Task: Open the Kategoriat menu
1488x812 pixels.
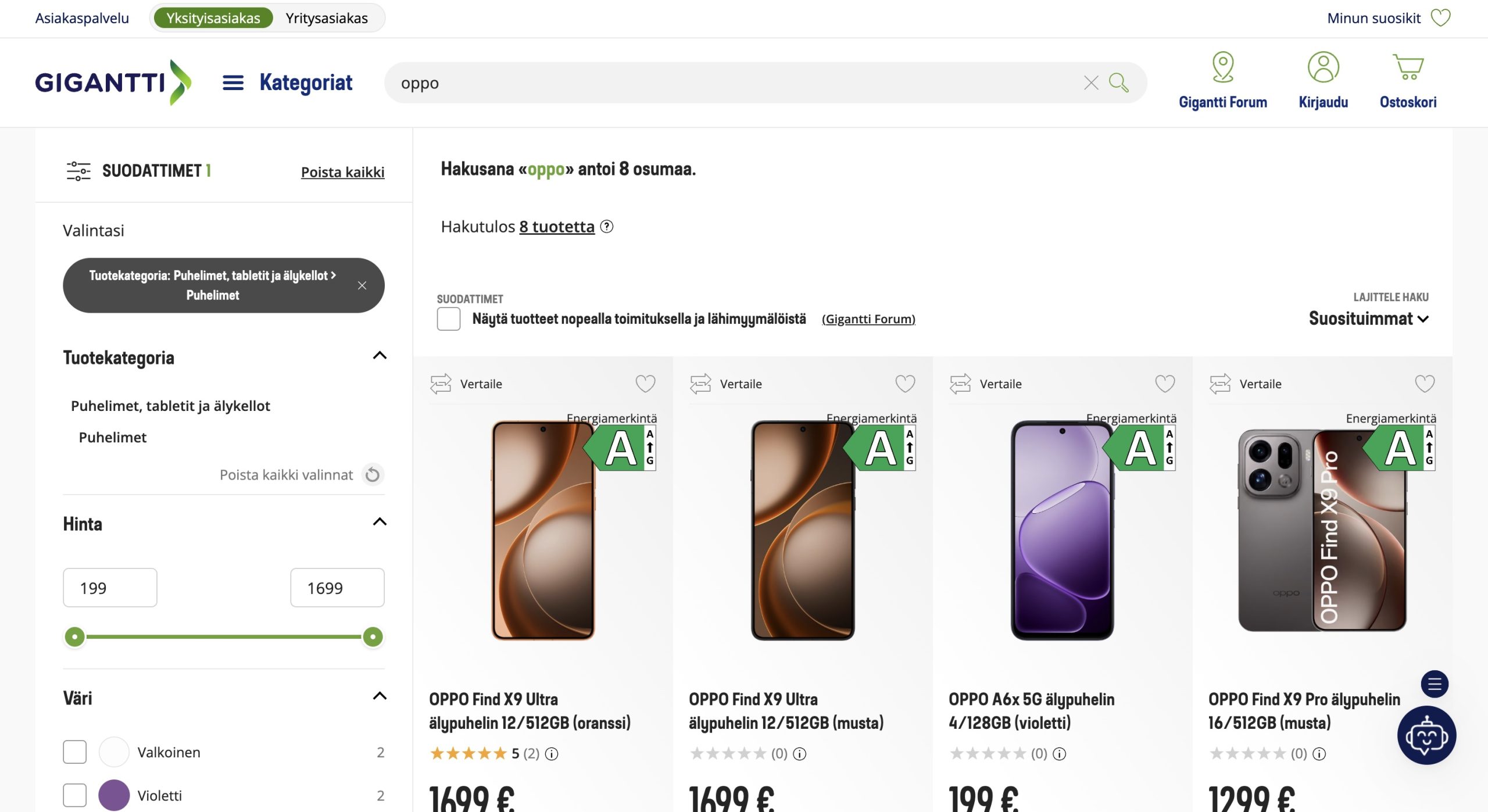Action: 287,83
